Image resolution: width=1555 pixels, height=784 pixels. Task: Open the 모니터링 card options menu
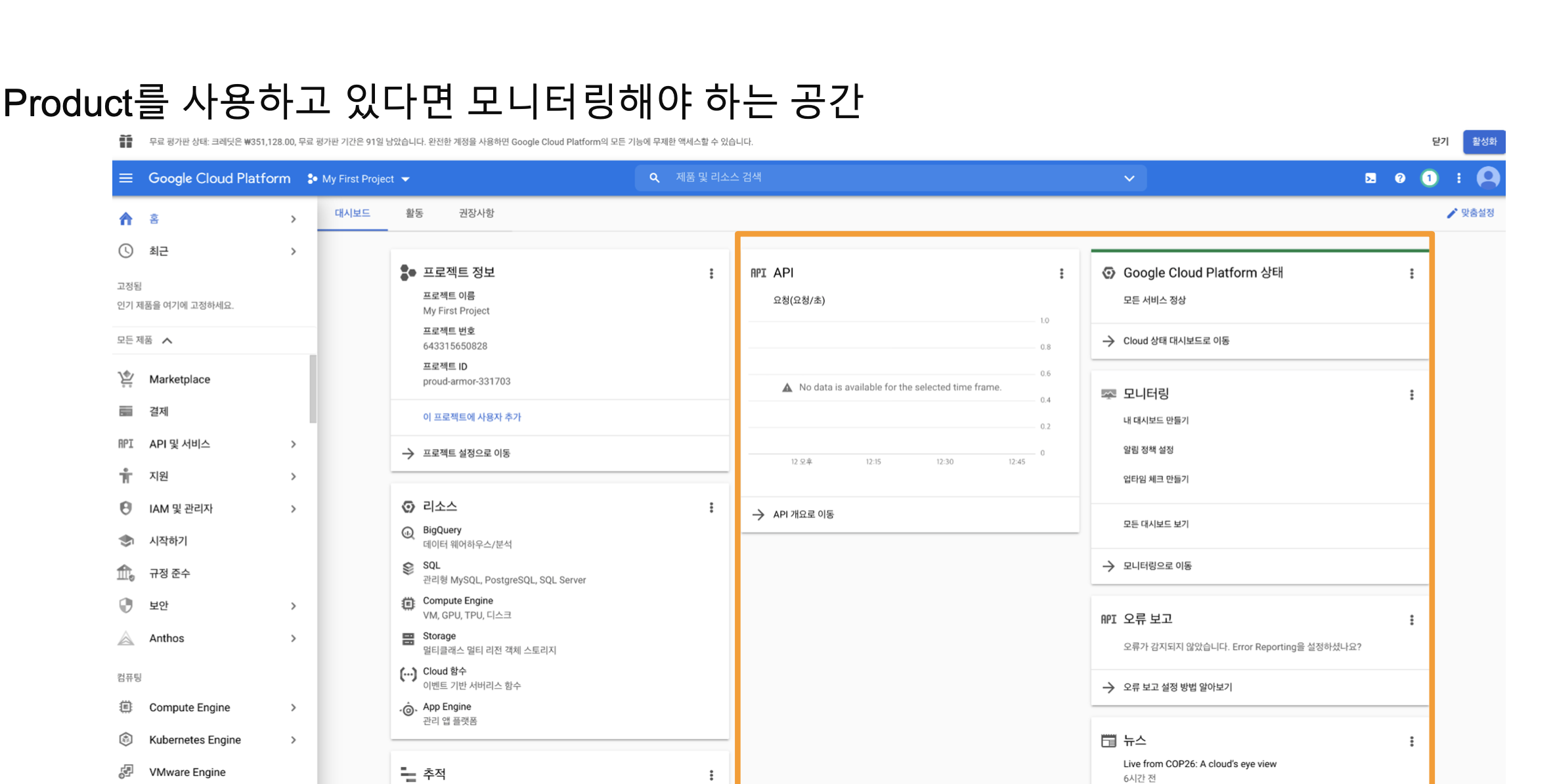(x=1411, y=395)
